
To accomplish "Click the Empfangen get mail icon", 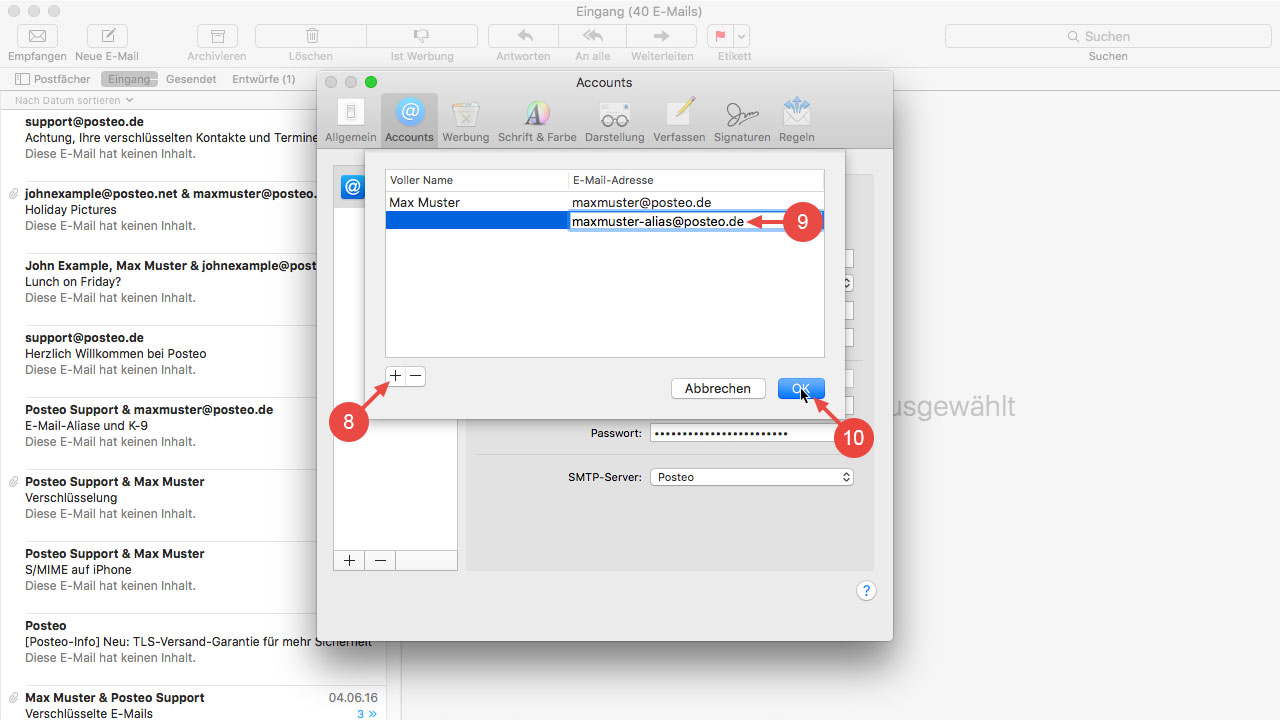I will pos(37,36).
